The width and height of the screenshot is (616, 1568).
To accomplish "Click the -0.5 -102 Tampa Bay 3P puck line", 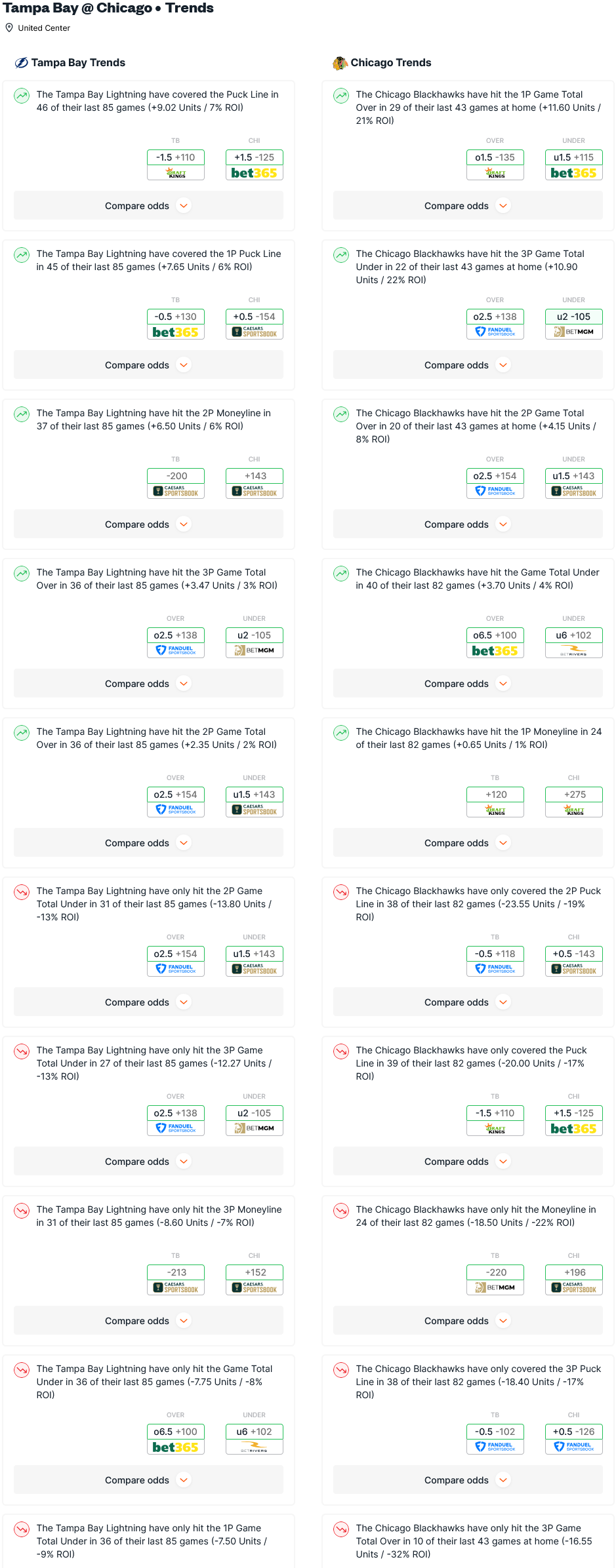I will click(495, 1432).
